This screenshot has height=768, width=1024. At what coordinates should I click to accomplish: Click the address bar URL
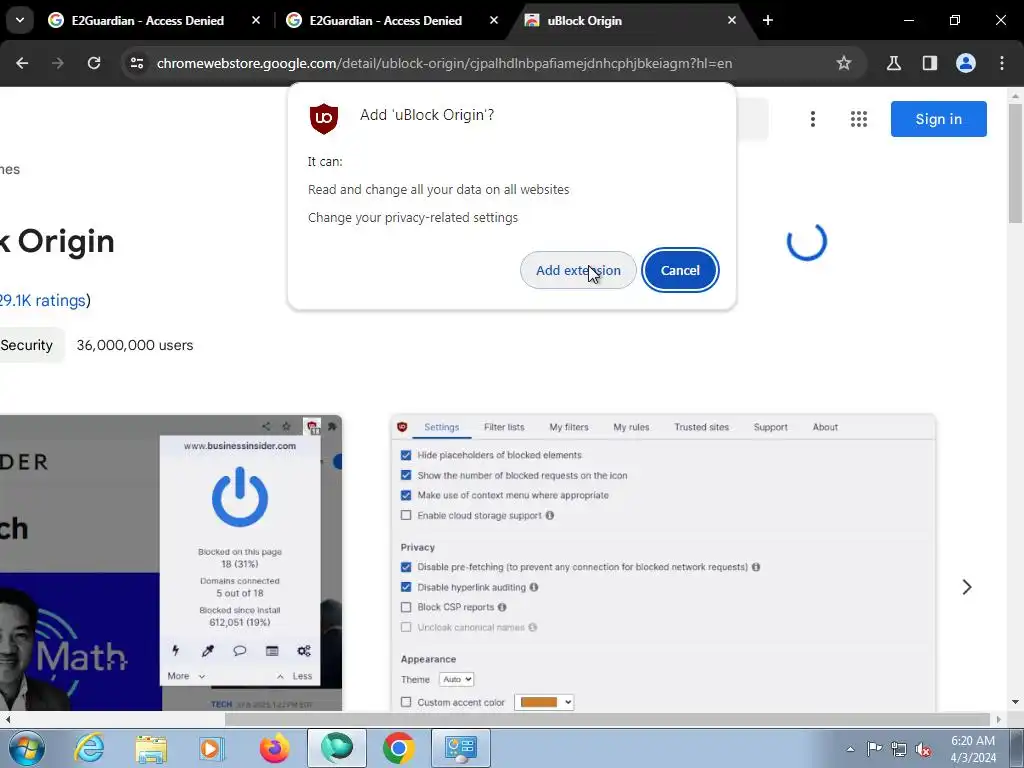(444, 63)
